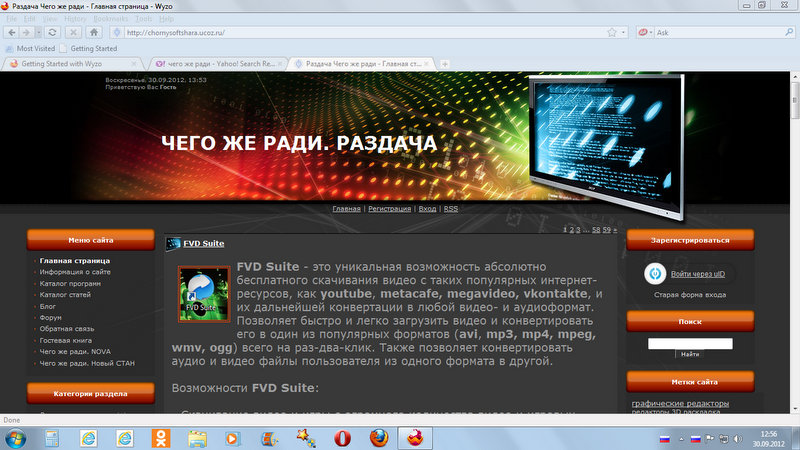800x450 pixels.
Task: Go back with the browser Back arrow
Action: click(12, 32)
